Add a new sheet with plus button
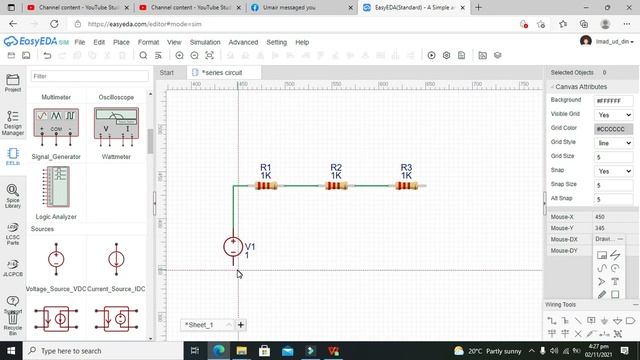Image resolution: width=640 pixels, height=360 pixels. click(x=241, y=325)
